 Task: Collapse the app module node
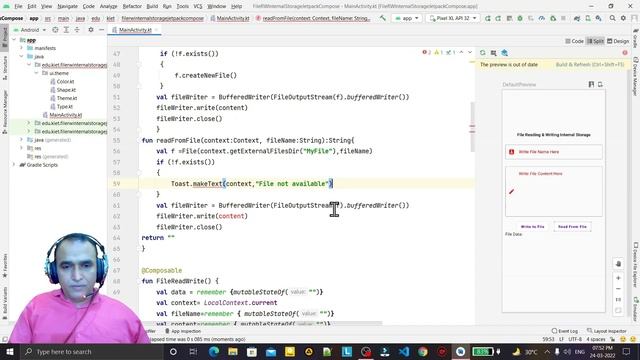14,40
